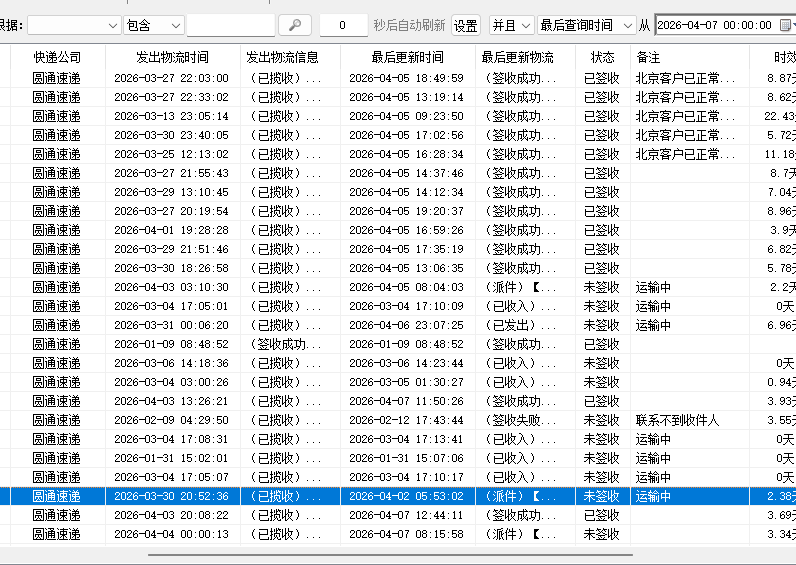
Task: Click the search keyword text box
Action: (x=230, y=25)
